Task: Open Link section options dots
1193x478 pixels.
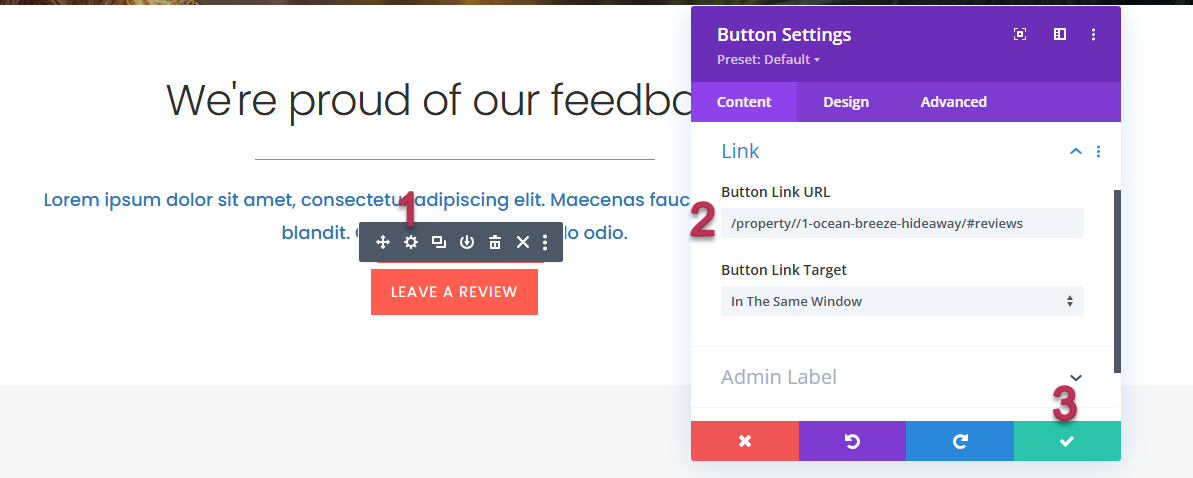Action: point(1098,152)
